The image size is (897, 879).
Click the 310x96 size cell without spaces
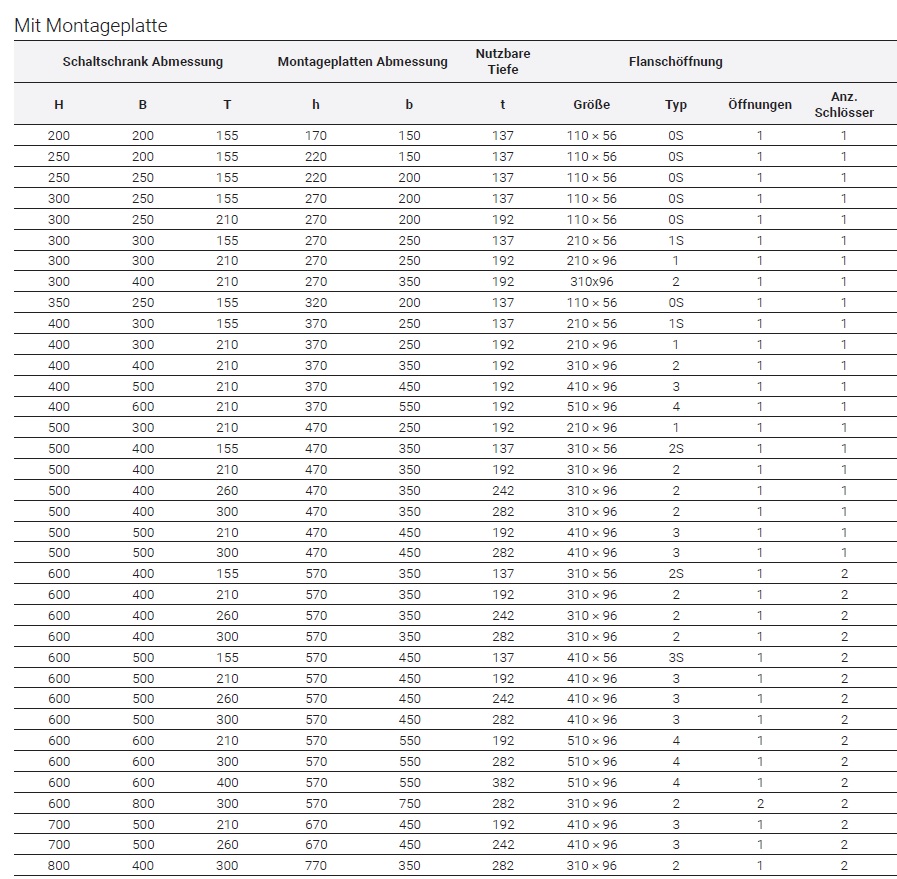592,282
